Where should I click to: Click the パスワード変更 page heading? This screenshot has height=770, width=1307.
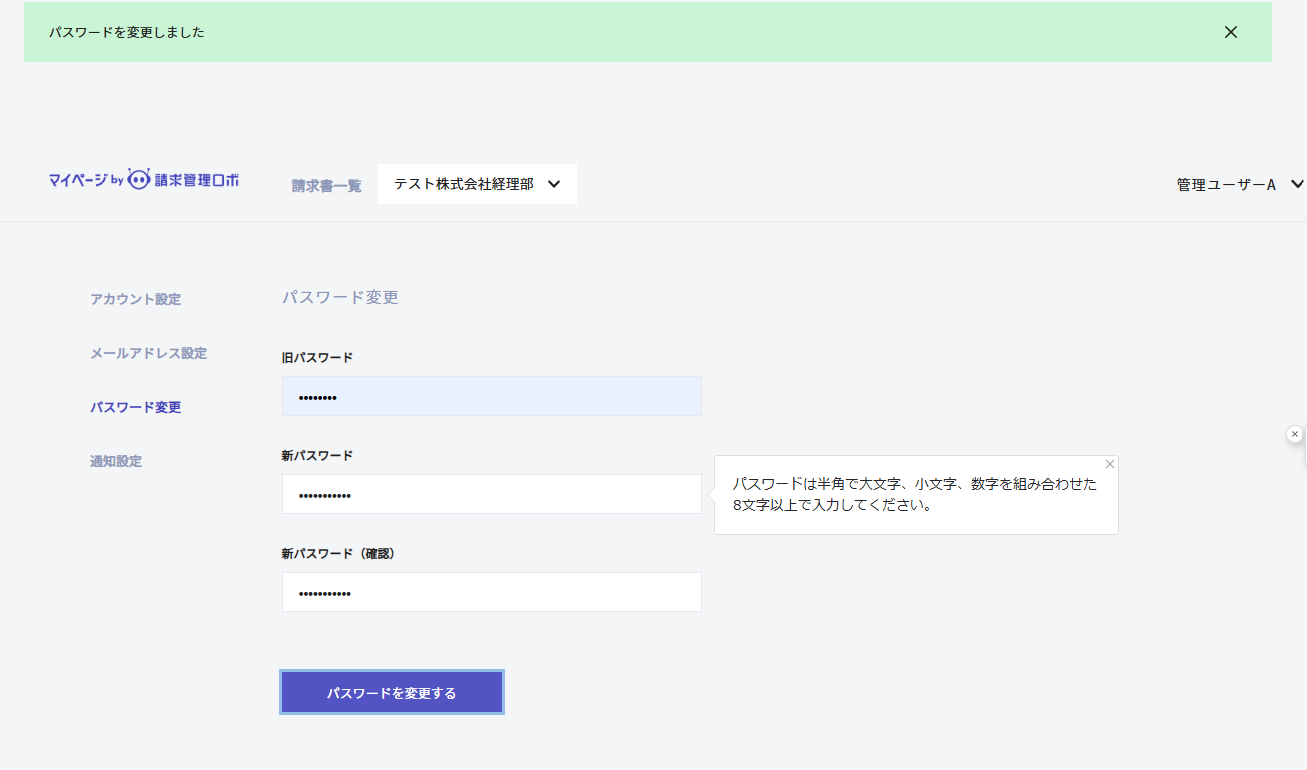pyautogui.click(x=340, y=297)
